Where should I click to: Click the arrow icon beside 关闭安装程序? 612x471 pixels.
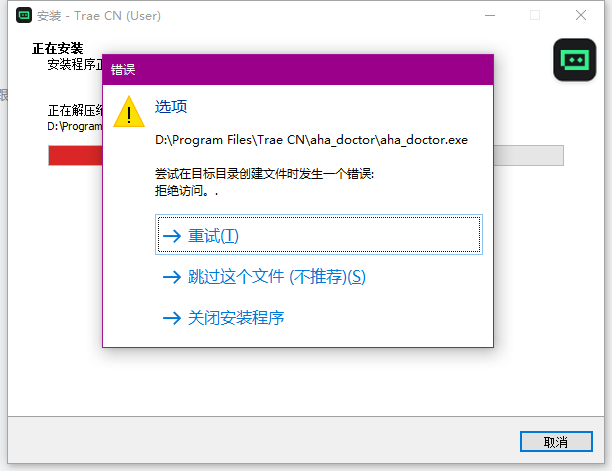(x=171, y=318)
